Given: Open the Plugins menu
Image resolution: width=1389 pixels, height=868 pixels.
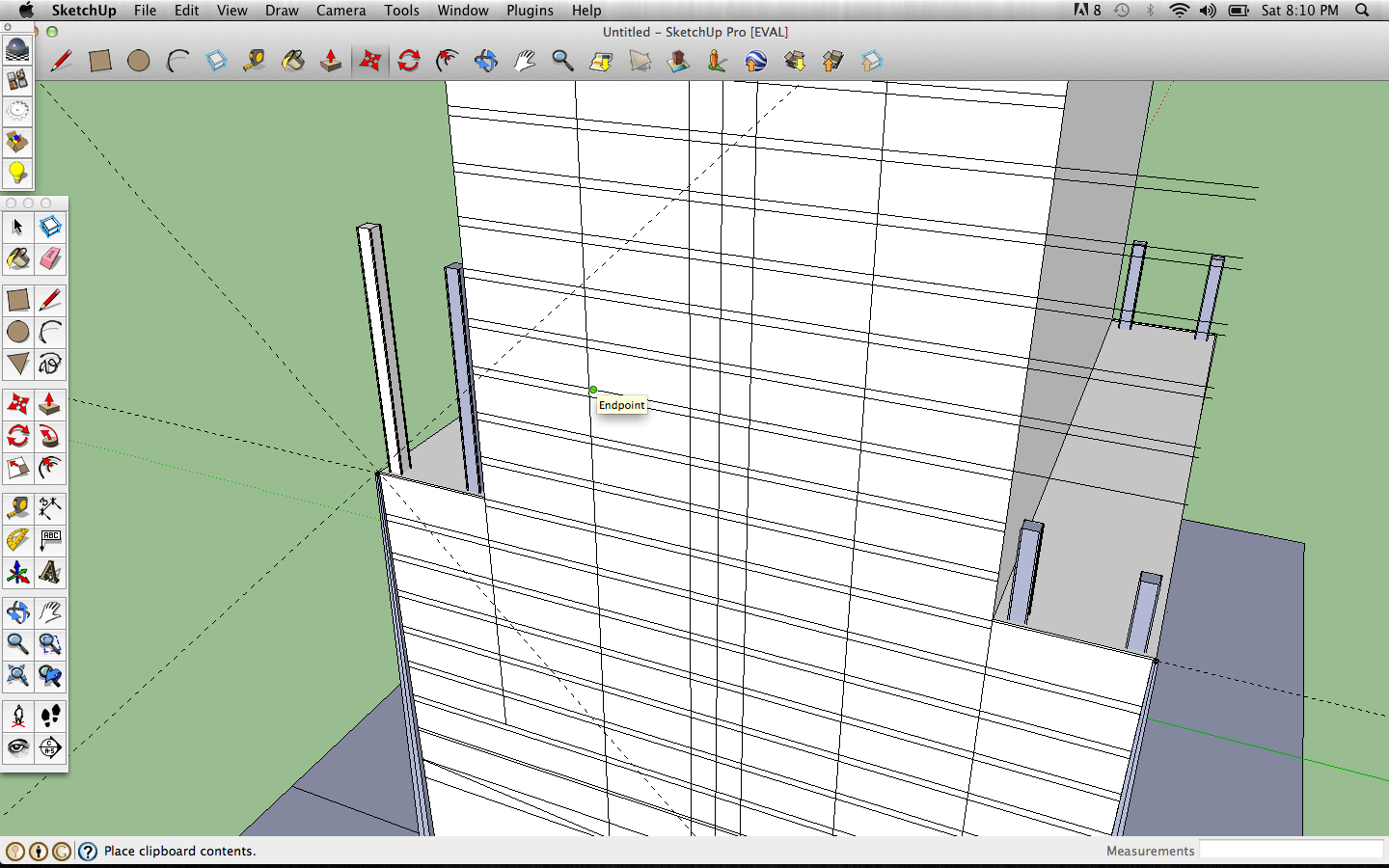Looking at the screenshot, I should [x=530, y=11].
